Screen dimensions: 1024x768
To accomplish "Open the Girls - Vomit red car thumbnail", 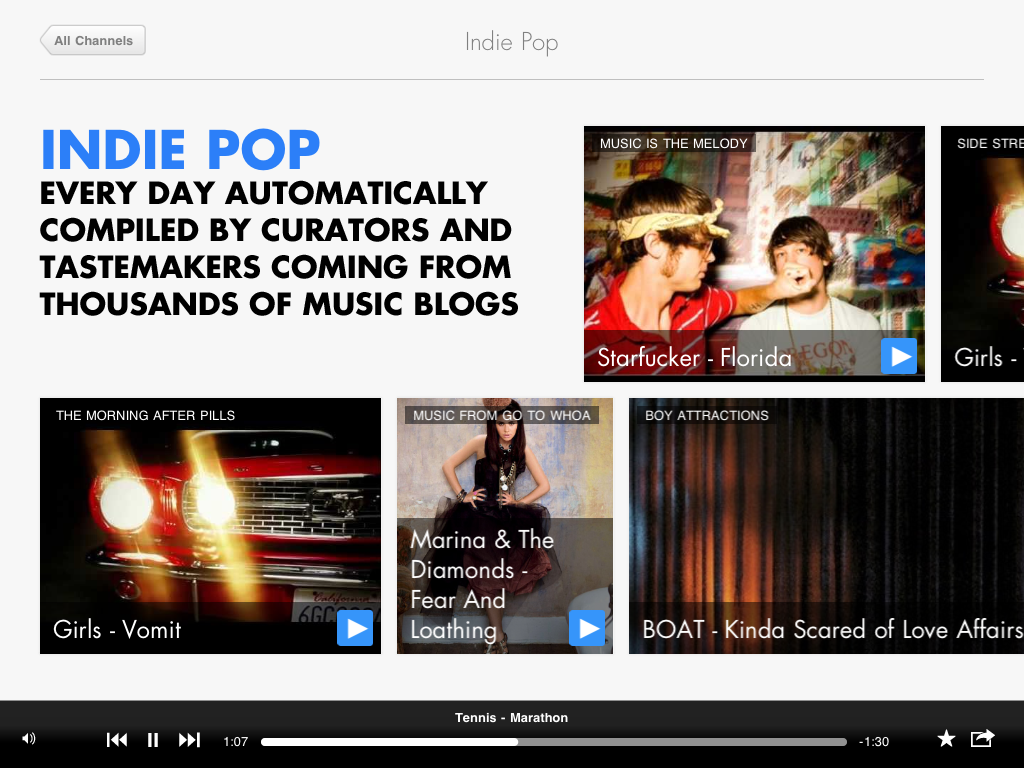I will click(210, 526).
